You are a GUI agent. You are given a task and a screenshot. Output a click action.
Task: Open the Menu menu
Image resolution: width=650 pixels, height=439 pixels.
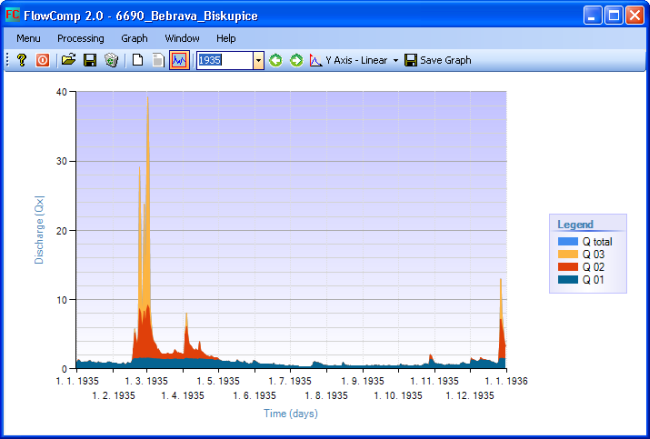[28, 39]
